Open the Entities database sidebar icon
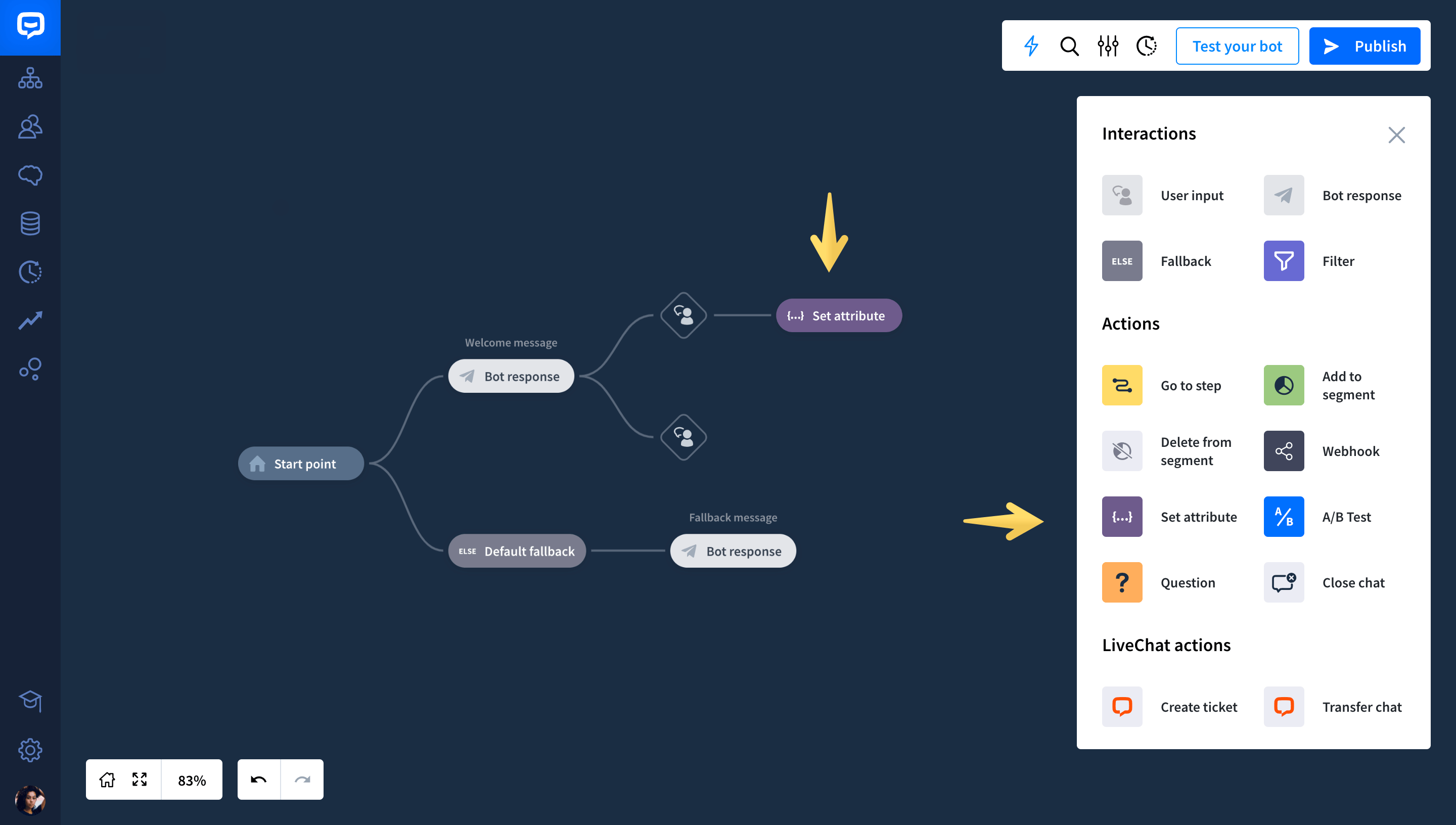1456x825 pixels. tap(30, 223)
